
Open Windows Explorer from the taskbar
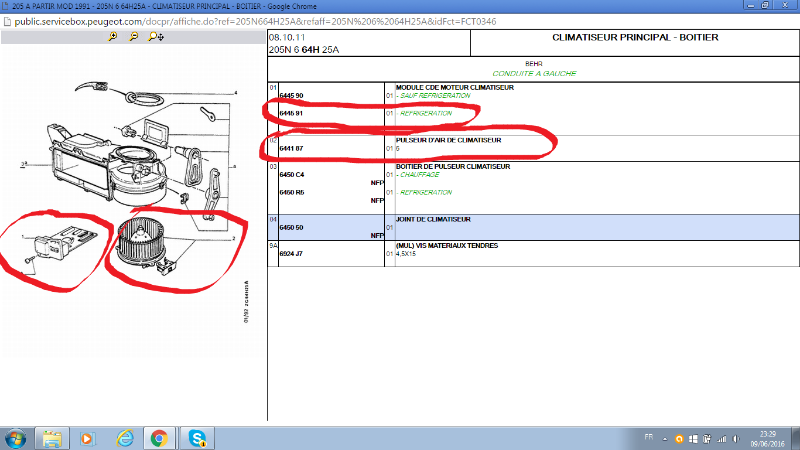pyautogui.click(x=52, y=439)
